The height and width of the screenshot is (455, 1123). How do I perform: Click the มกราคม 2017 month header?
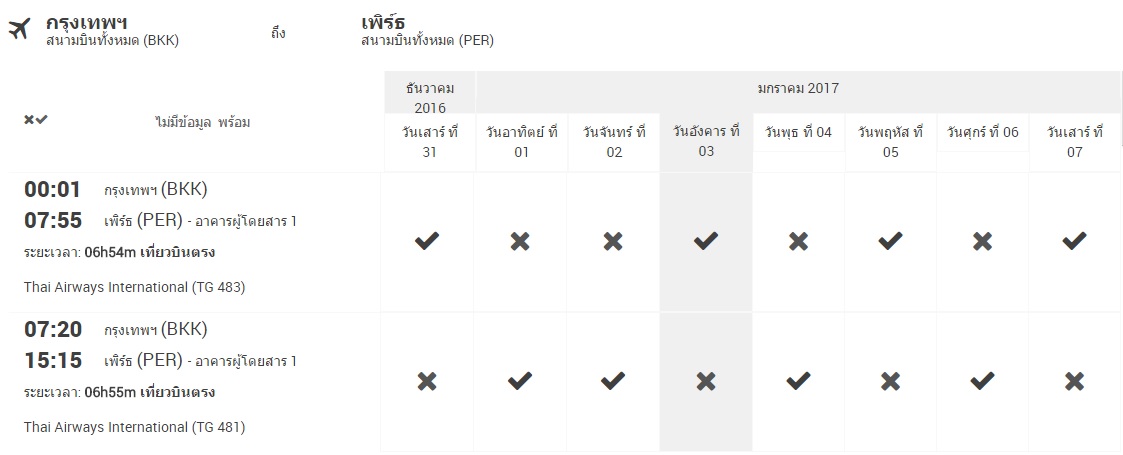click(x=798, y=88)
